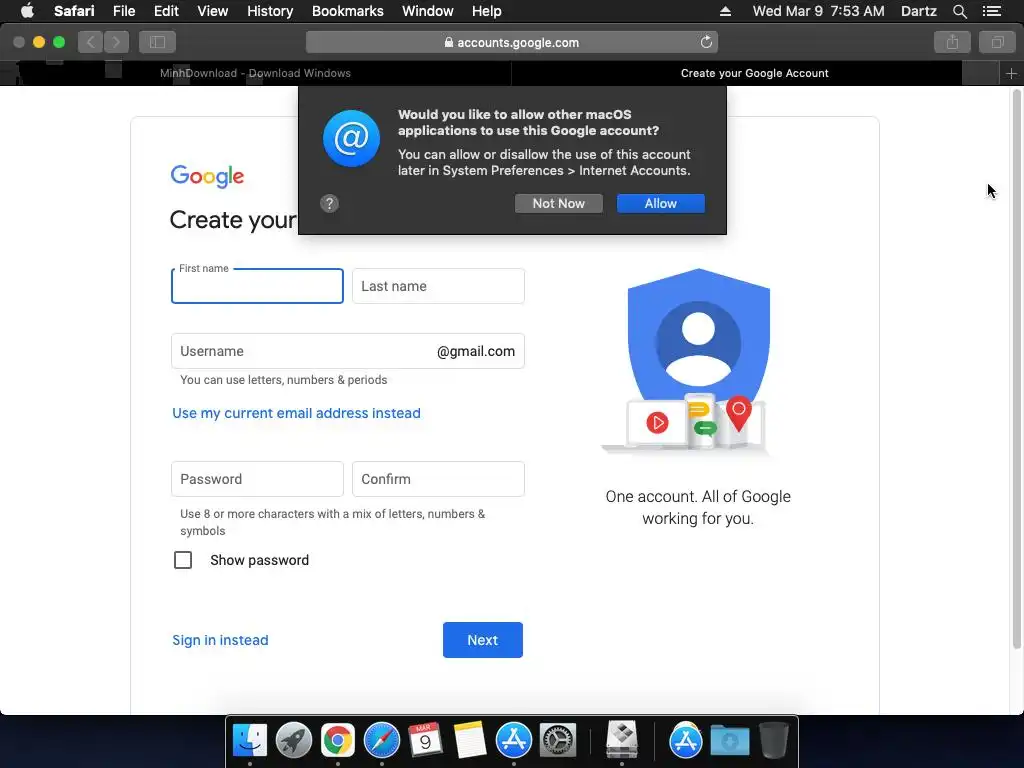Screen dimensions: 1024x768
Task: Click the Dartz user name in menu bar
Action: point(918,11)
